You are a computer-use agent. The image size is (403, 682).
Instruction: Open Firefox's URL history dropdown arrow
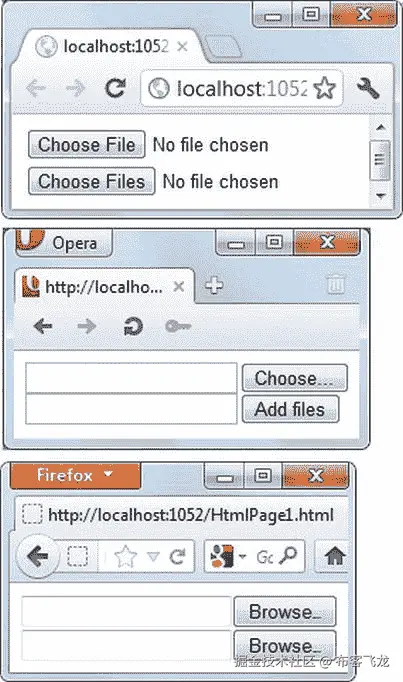pyautogui.click(x=153, y=557)
